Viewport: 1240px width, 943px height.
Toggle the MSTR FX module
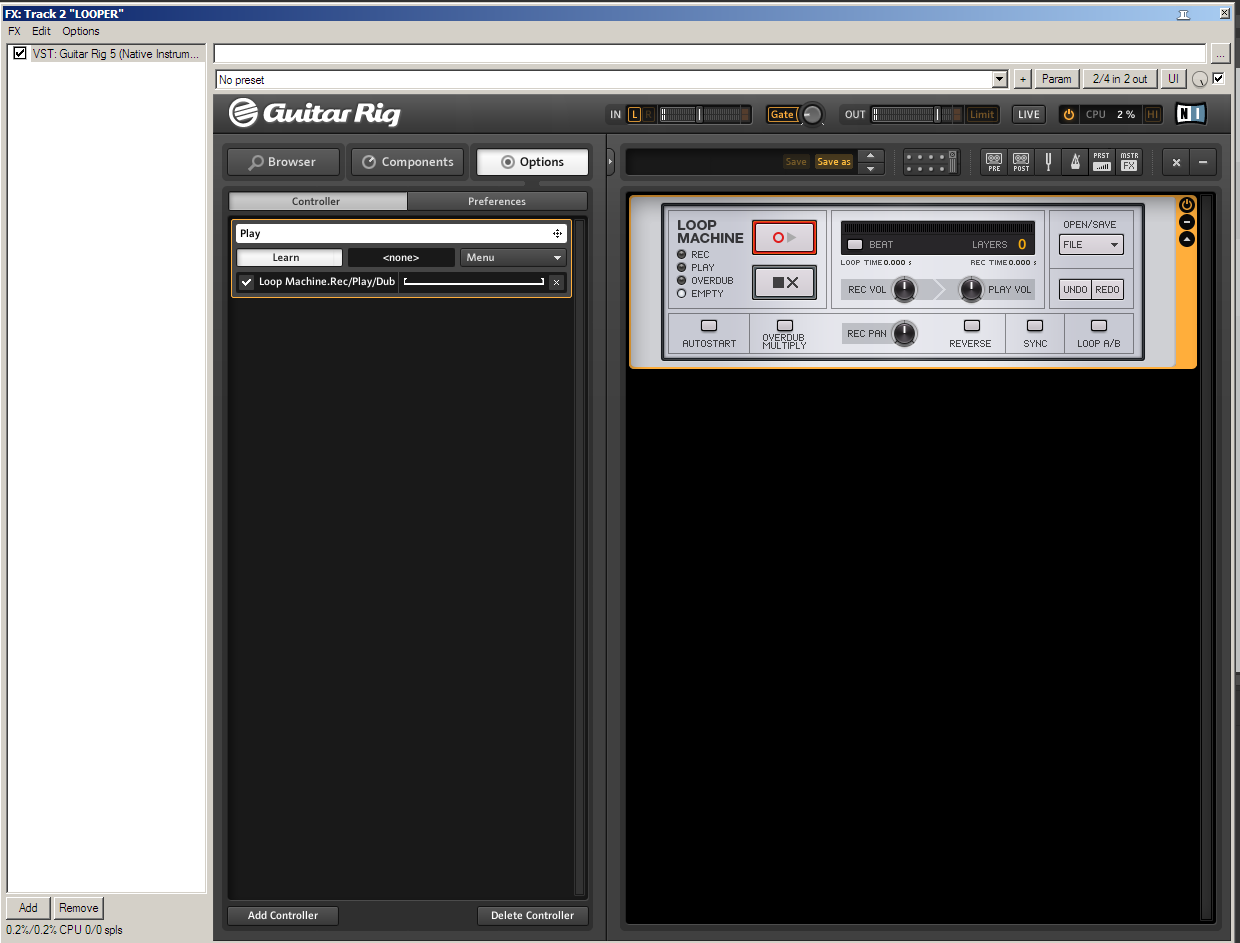click(x=1129, y=162)
